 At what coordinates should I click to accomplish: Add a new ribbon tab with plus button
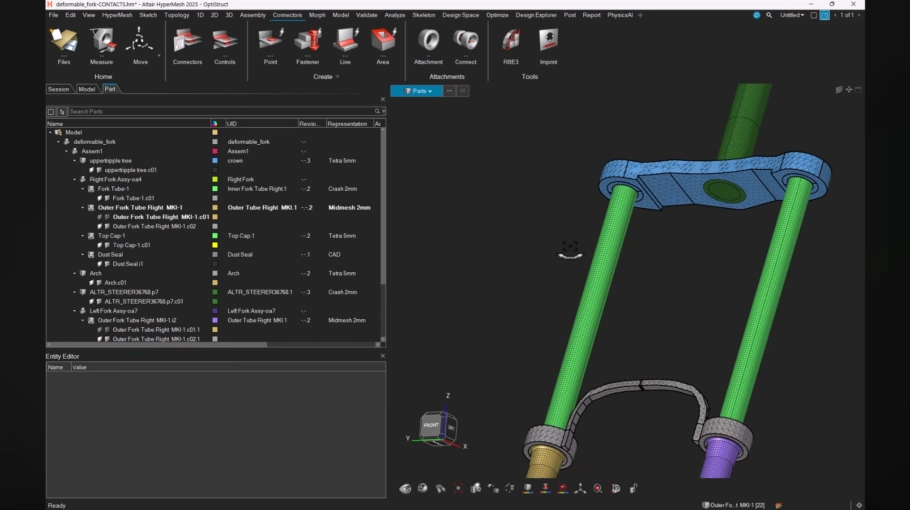(x=640, y=15)
